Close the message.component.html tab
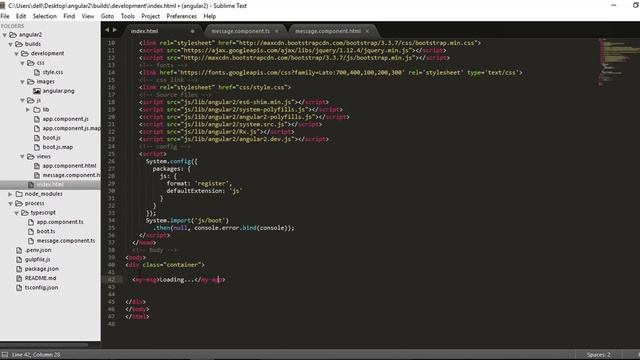 367,31
